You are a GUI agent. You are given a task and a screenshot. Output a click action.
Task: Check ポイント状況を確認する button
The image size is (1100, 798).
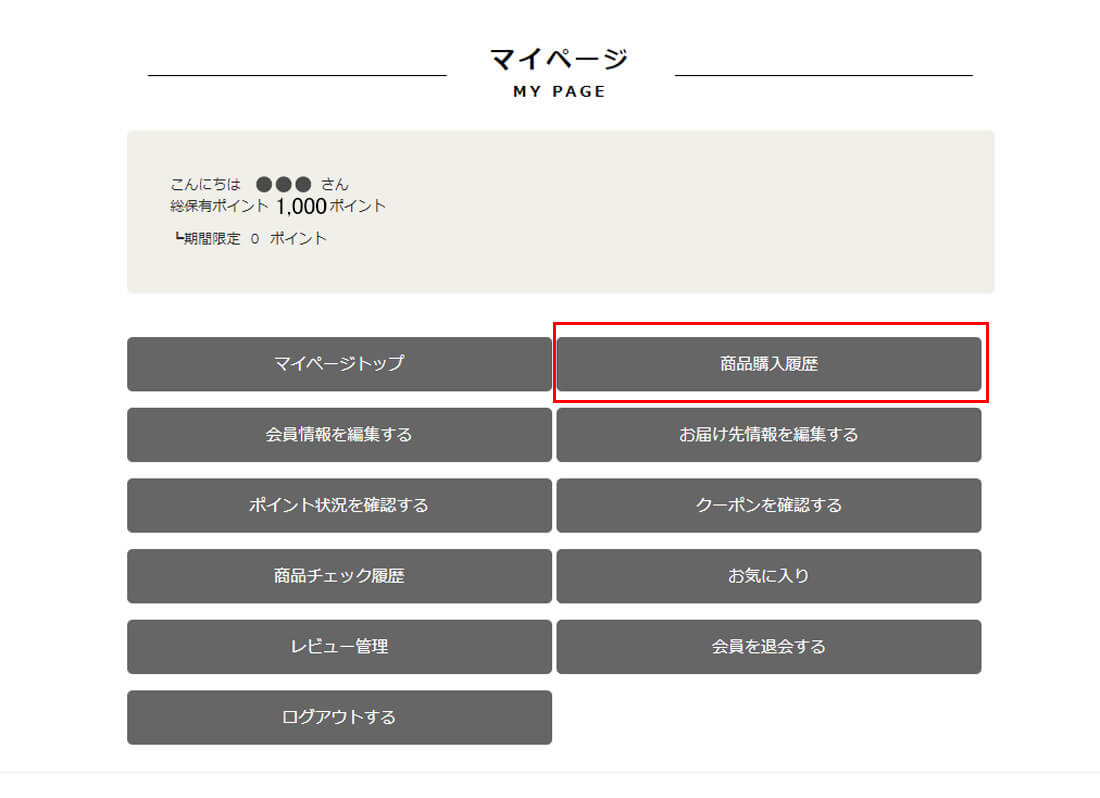pos(339,506)
